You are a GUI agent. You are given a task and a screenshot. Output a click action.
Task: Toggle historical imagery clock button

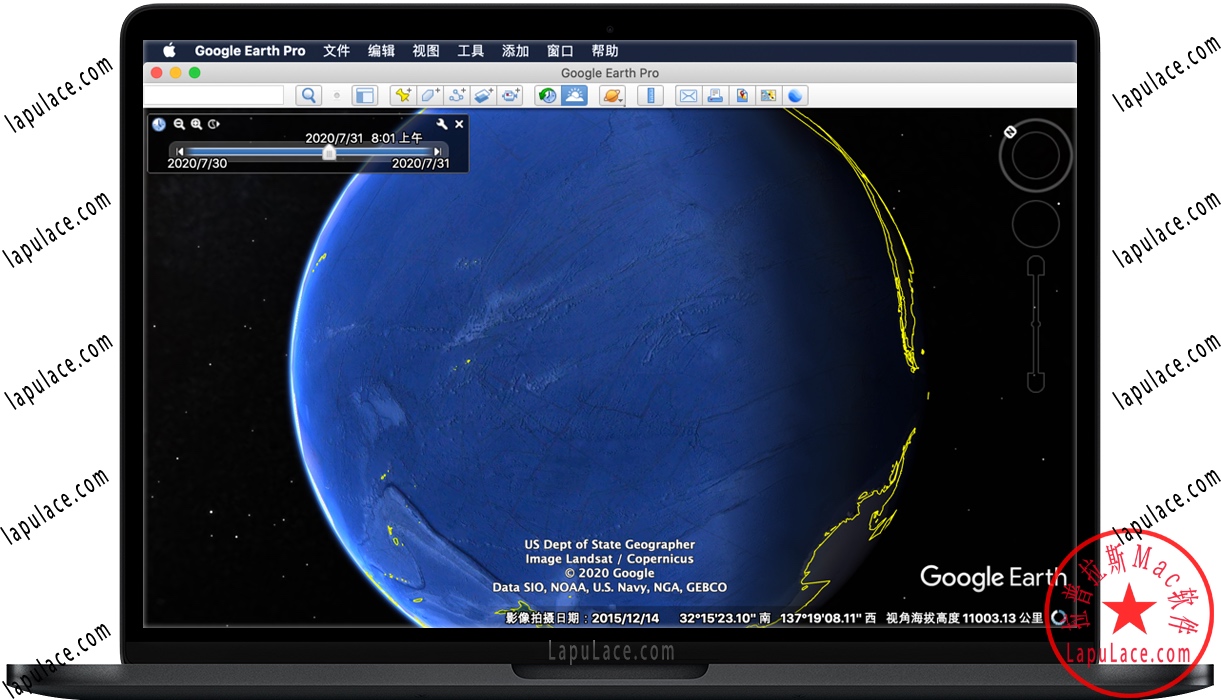point(547,96)
